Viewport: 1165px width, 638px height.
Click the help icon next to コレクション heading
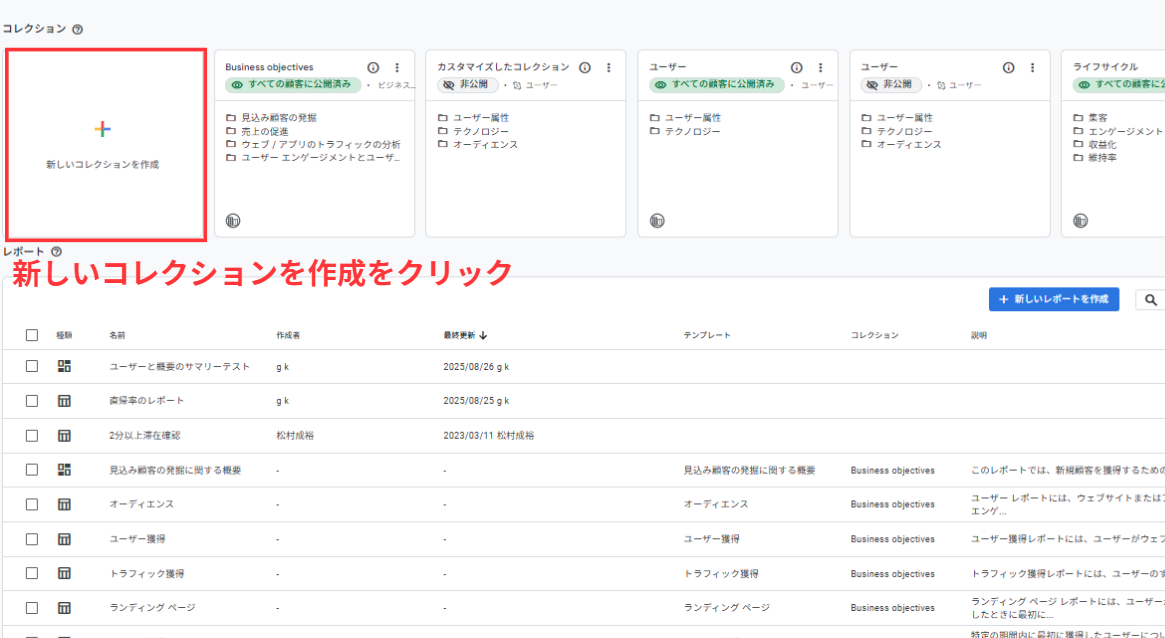pyautogui.click(x=78, y=30)
